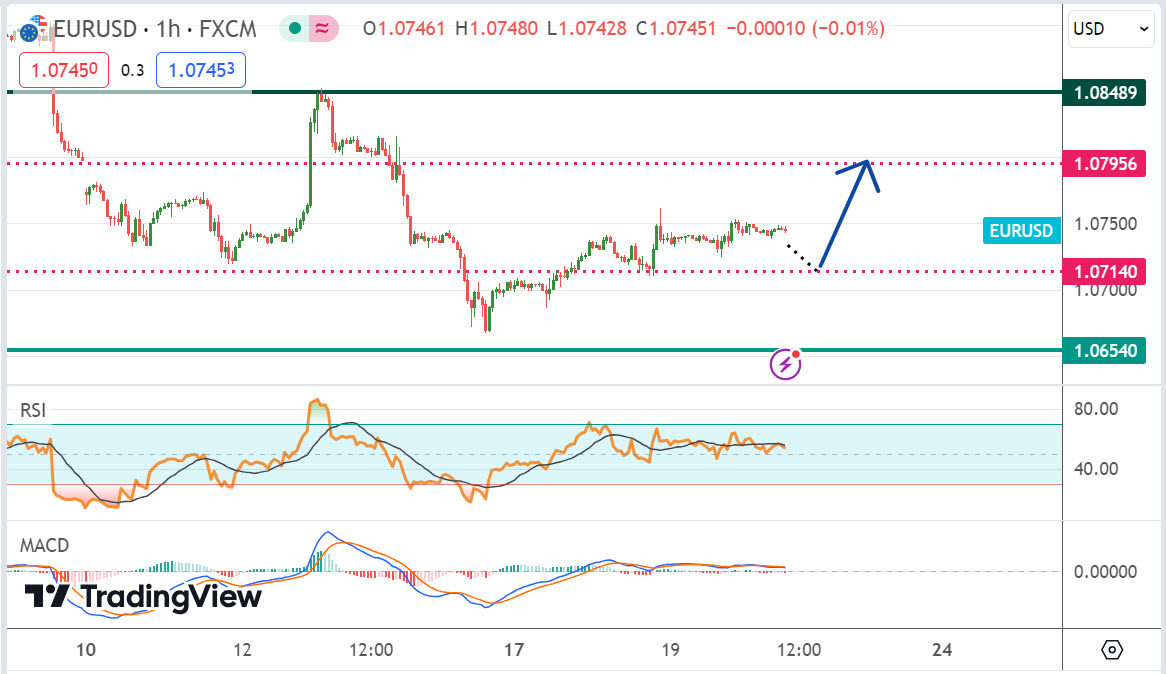Toggle the green market status dot
Image resolution: width=1166 pixels, height=674 pixels.
[294, 29]
